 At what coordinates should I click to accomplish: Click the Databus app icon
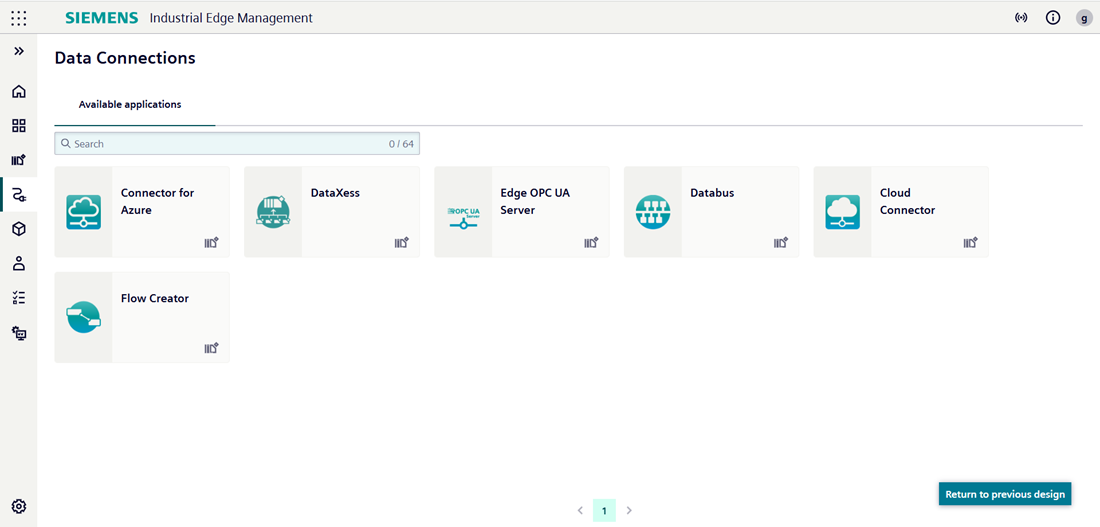(x=653, y=212)
